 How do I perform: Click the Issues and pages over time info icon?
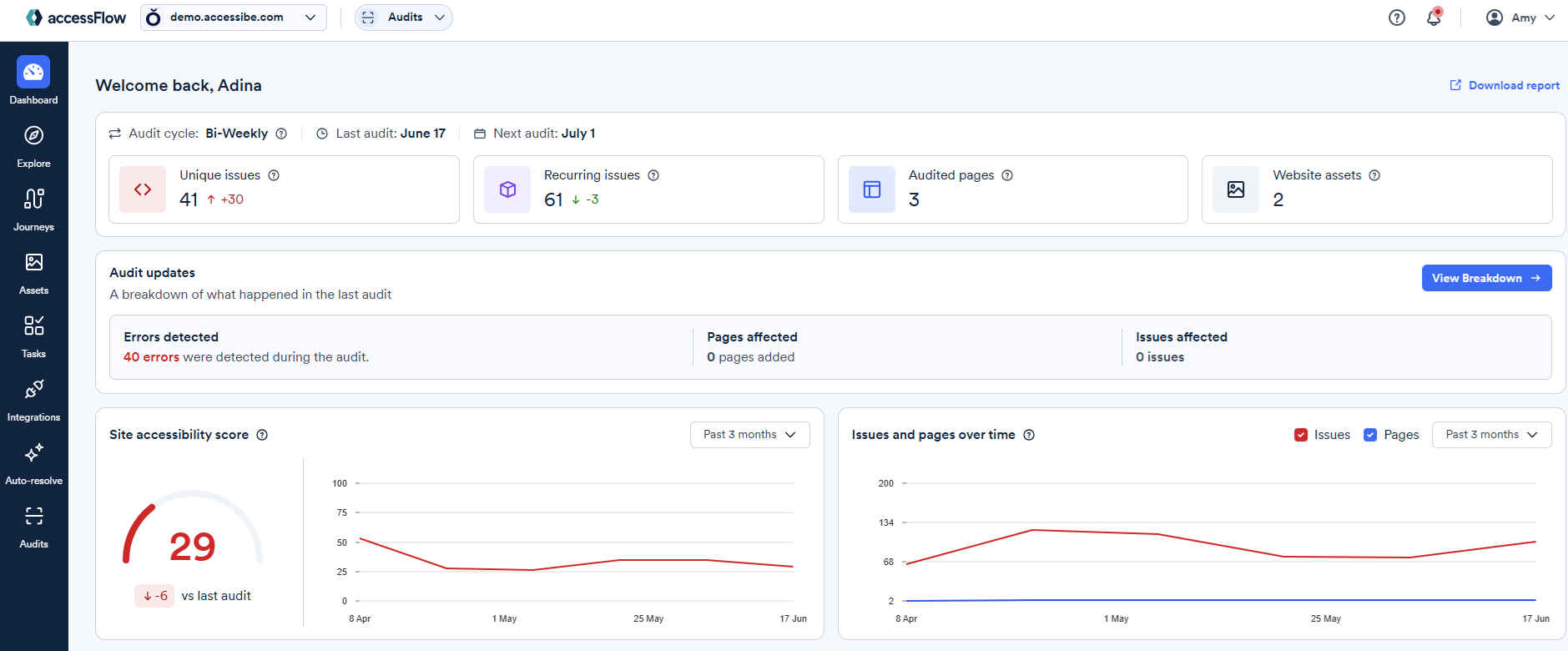(x=1029, y=435)
